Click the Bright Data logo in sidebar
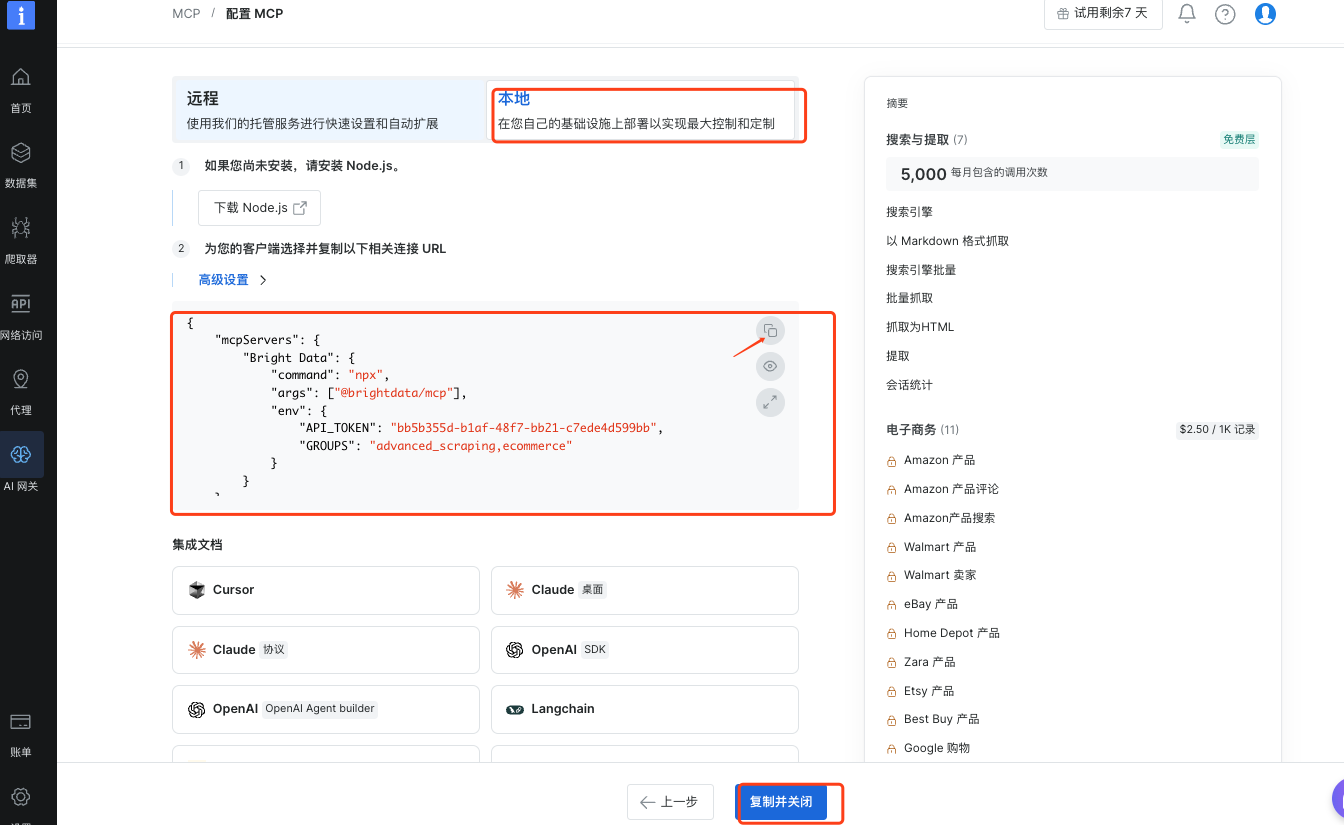1344x825 pixels. [21, 15]
